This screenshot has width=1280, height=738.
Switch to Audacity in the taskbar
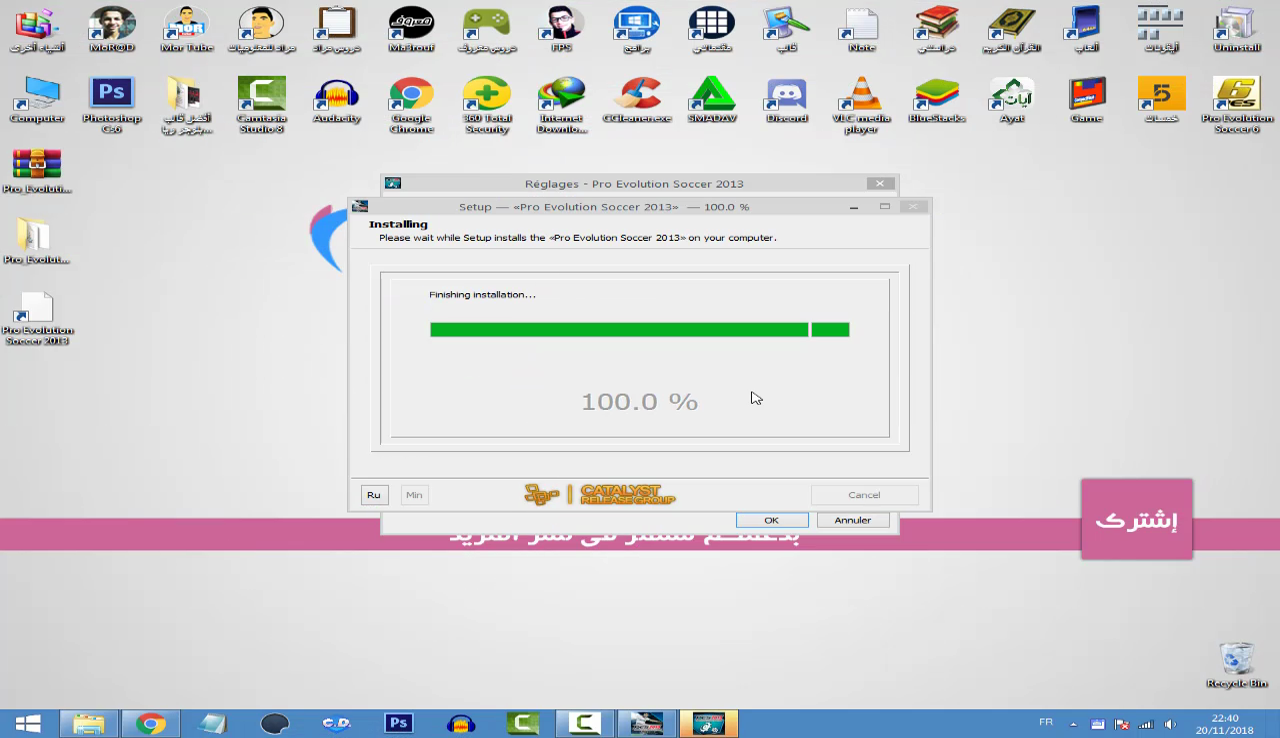461,723
